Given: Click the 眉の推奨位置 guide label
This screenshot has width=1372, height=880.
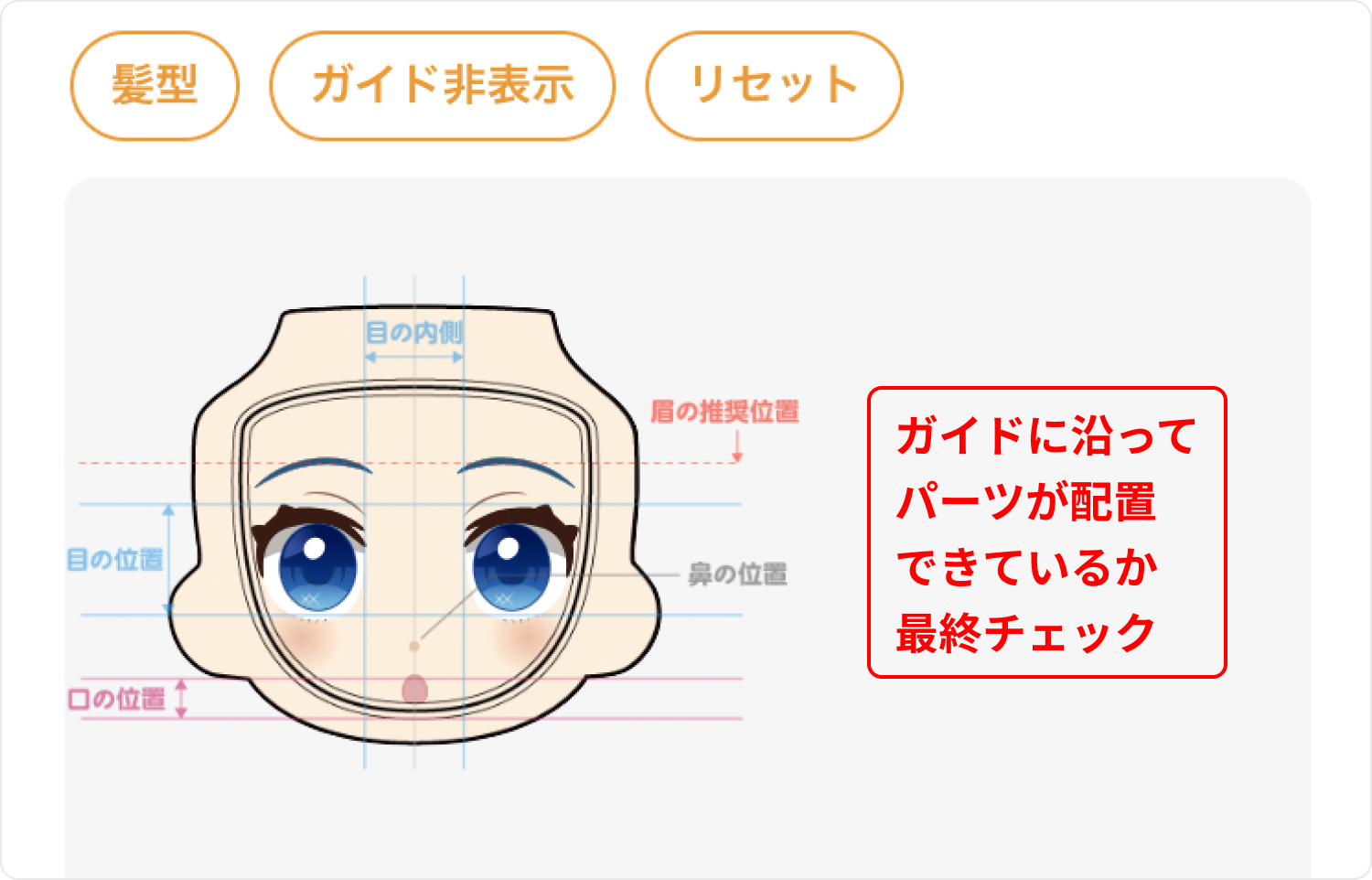Looking at the screenshot, I should pos(724,412).
